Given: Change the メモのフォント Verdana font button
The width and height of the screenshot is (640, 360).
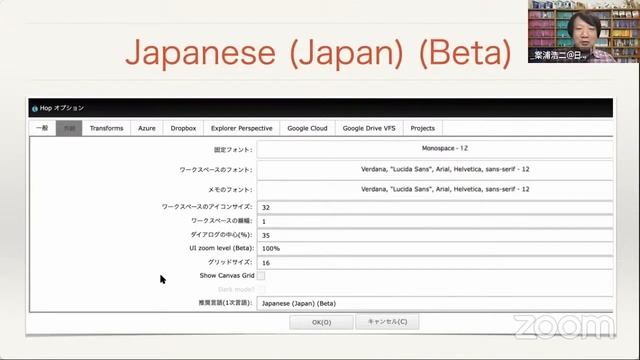Looking at the screenshot, I should 435,190.
